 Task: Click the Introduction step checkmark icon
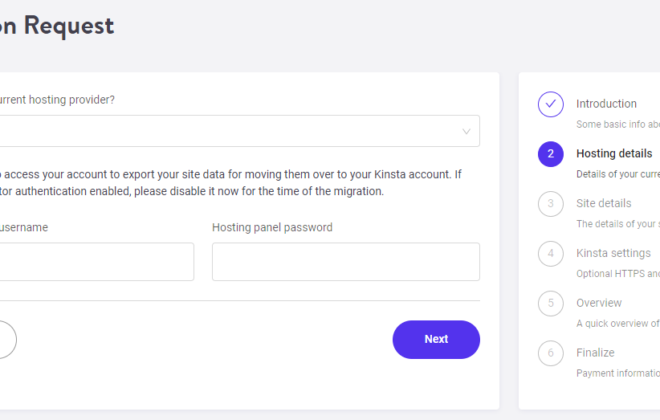point(551,104)
